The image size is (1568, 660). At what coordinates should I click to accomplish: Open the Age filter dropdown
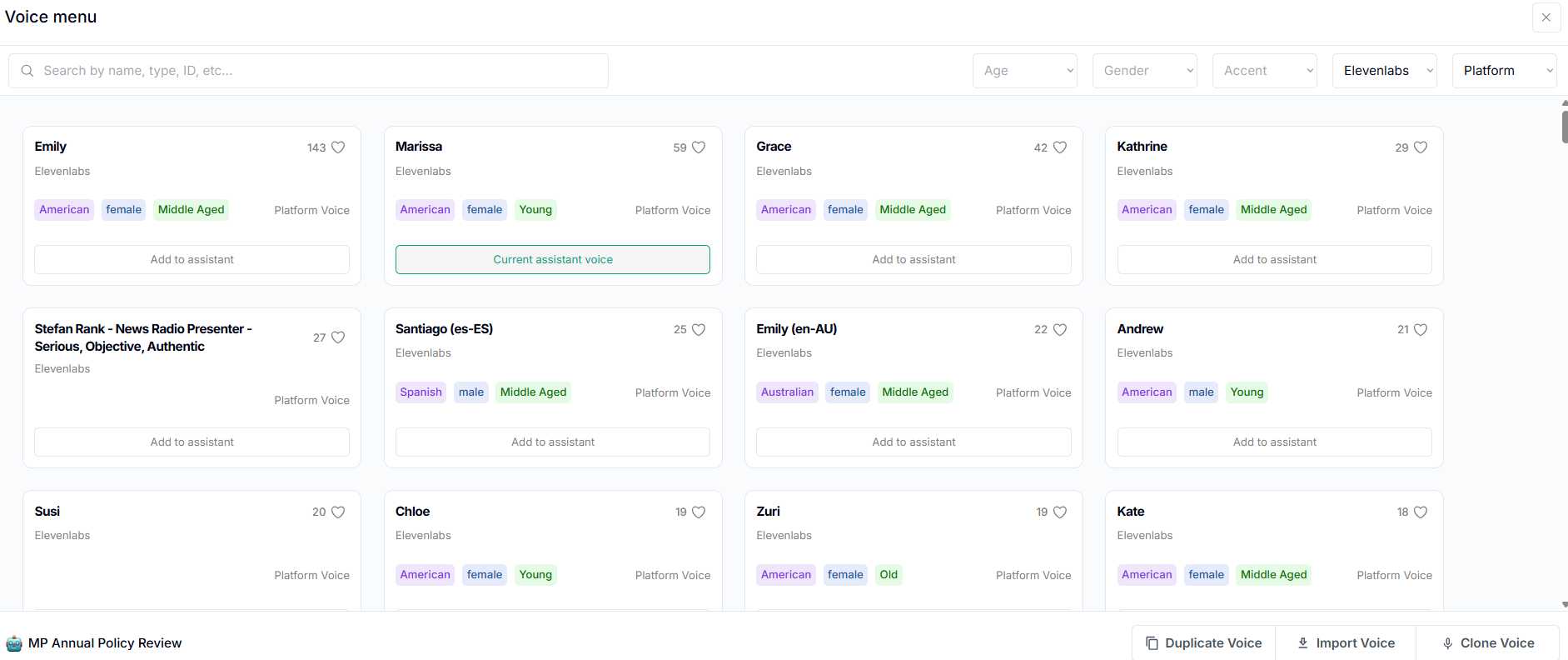point(1025,71)
